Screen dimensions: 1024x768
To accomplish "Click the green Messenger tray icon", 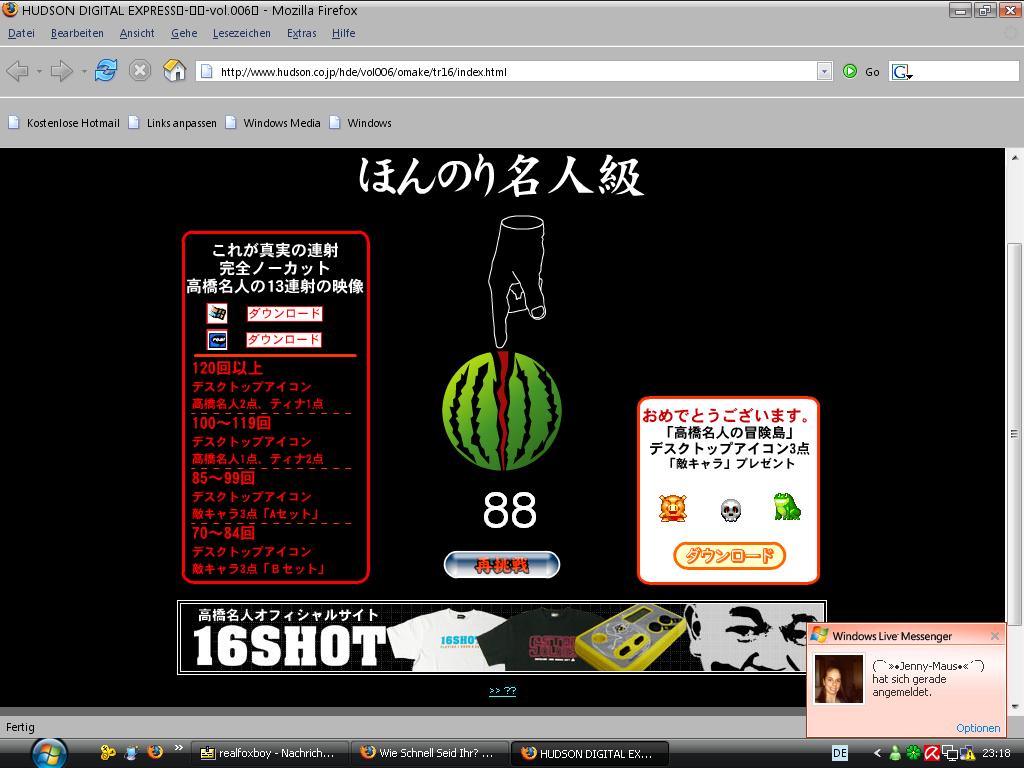I will point(895,753).
